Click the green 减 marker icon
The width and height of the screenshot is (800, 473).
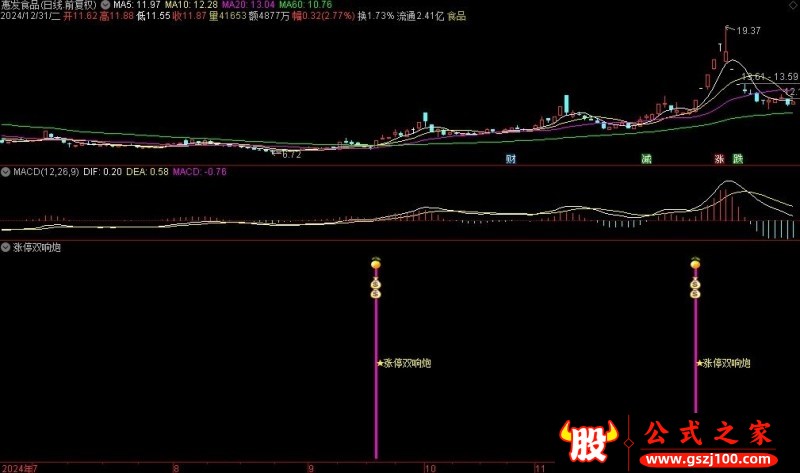point(646,159)
